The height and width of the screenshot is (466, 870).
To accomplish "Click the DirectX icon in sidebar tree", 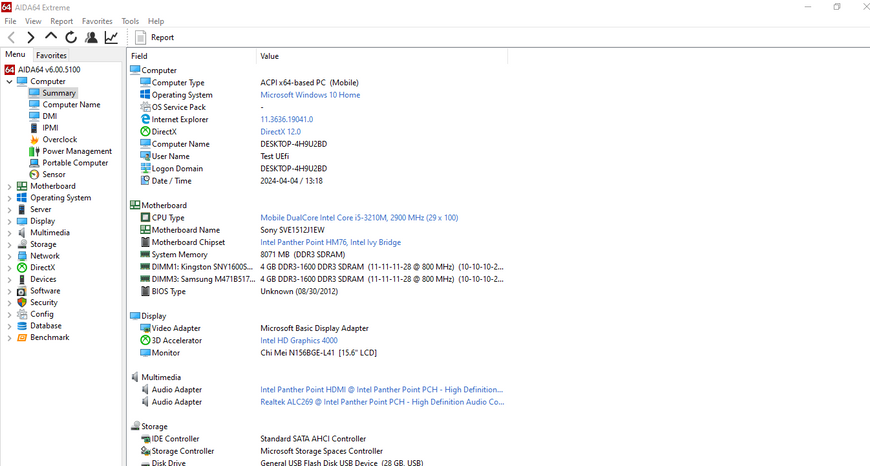I will 22,267.
